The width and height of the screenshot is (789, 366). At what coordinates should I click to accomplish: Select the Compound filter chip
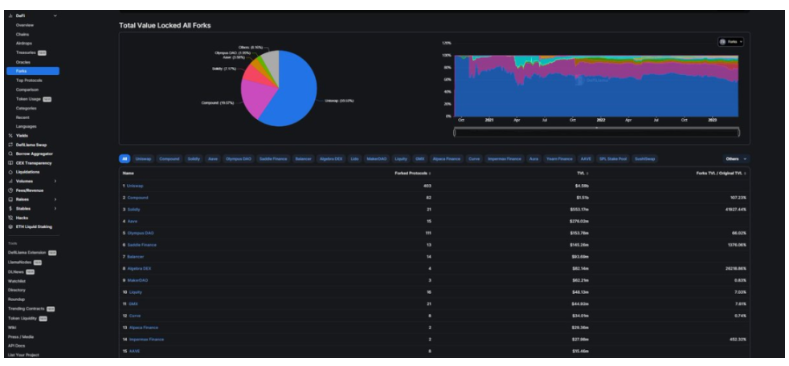(x=169, y=159)
